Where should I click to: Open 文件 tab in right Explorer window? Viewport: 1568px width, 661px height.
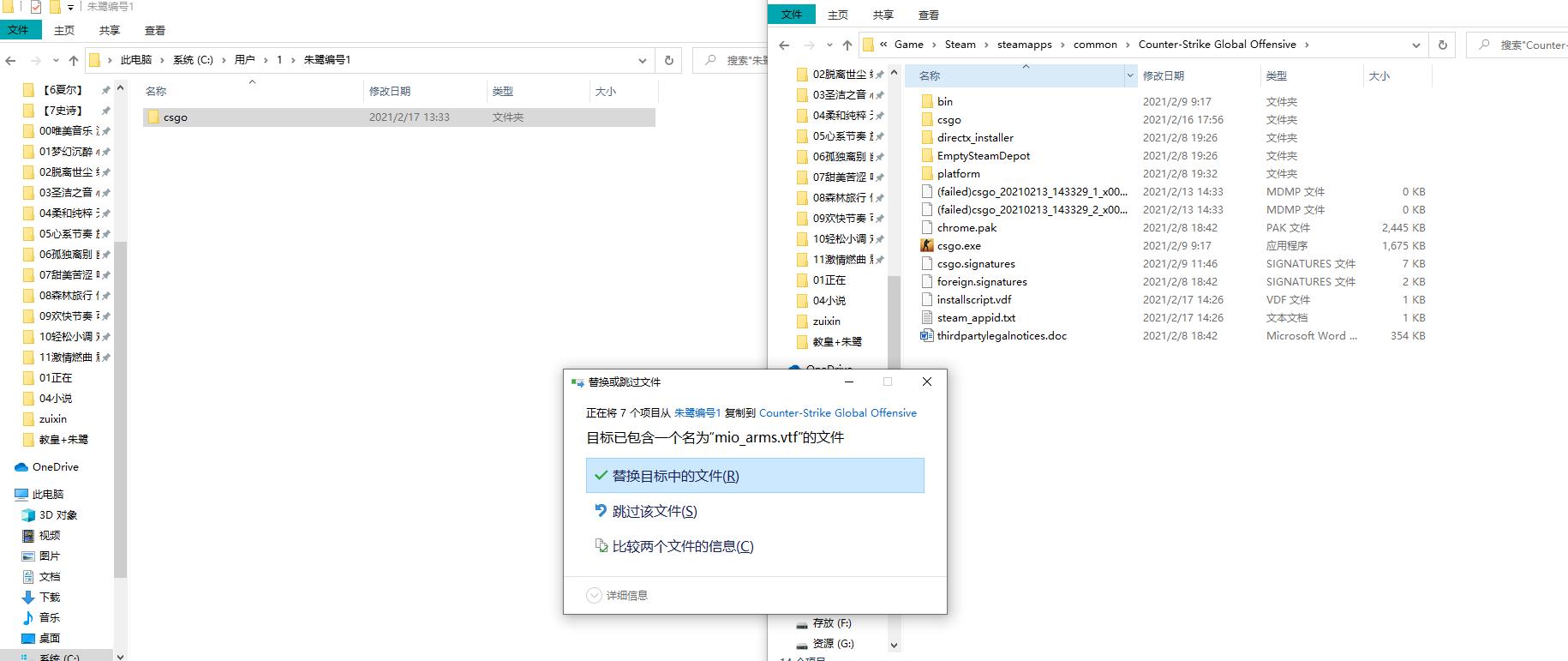pyautogui.click(x=792, y=15)
